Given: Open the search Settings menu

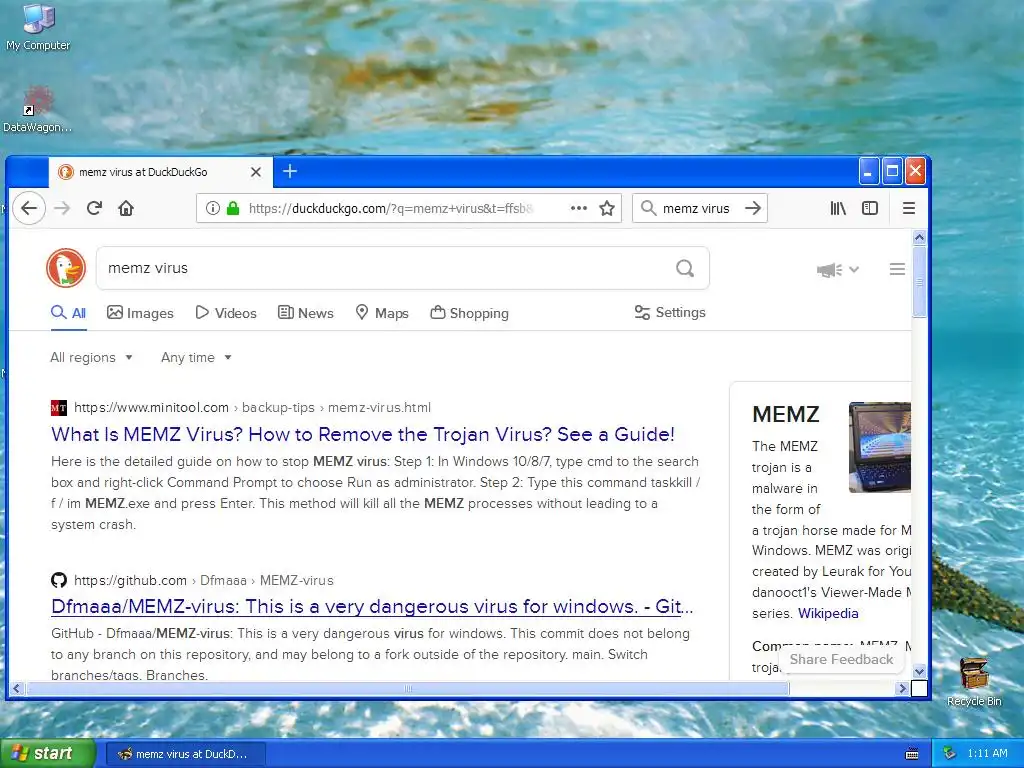Looking at the screenshot, I should point(670,312).
